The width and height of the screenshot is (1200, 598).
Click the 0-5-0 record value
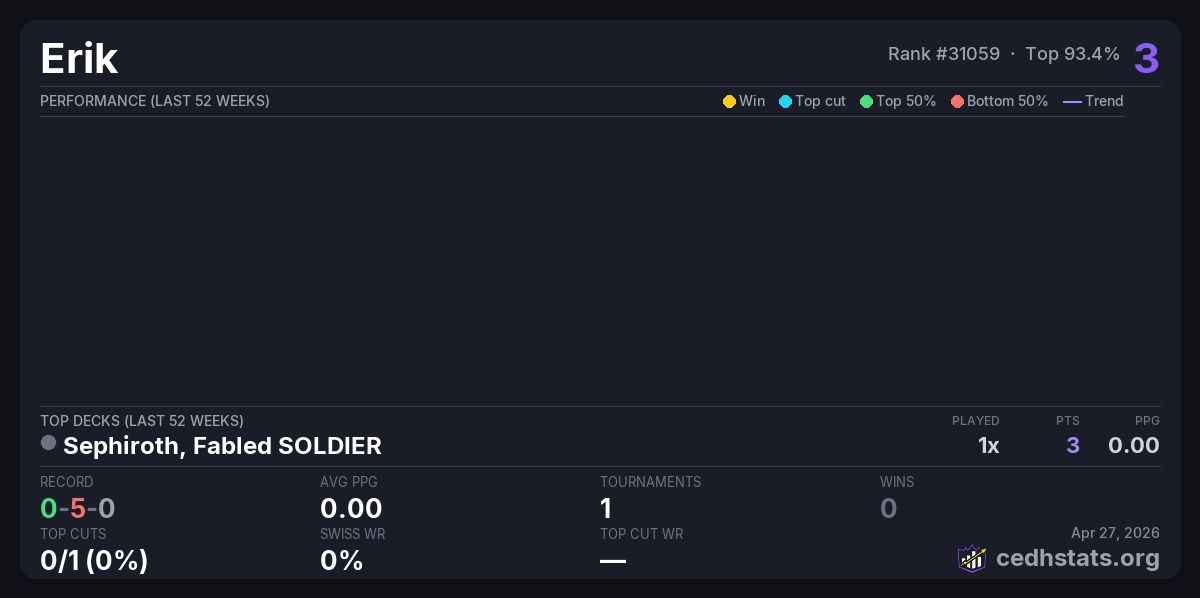pos(78,508)
